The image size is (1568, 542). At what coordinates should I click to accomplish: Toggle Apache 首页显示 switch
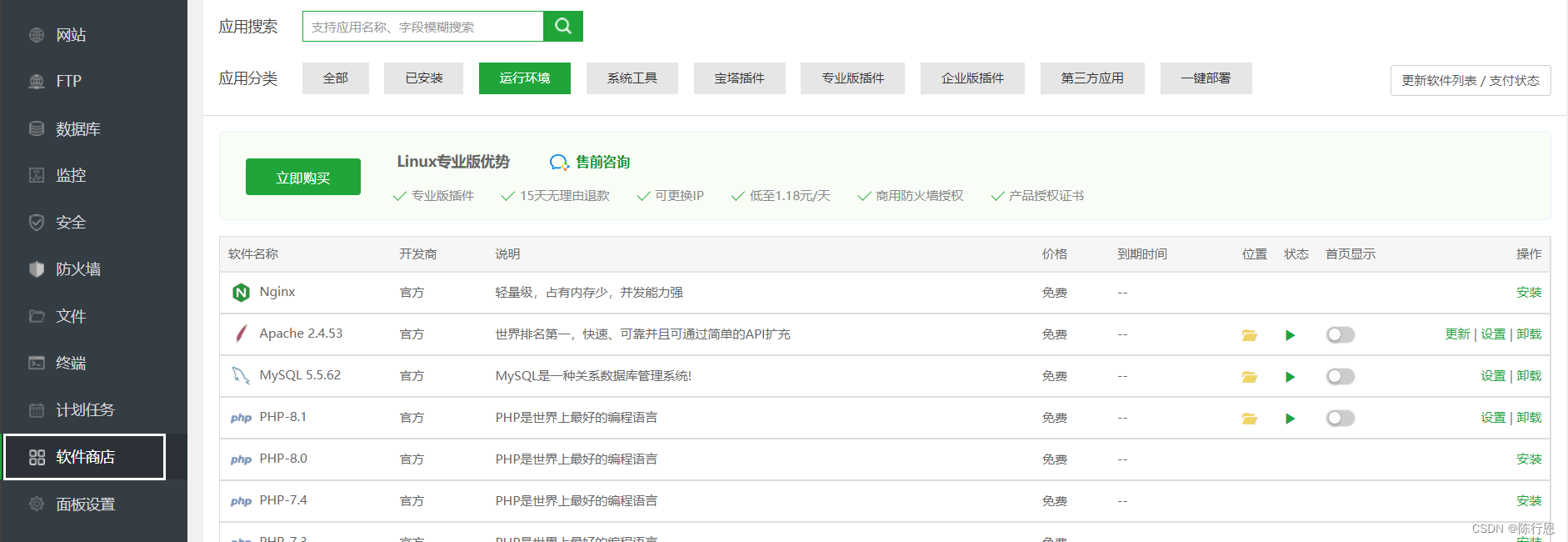pos(1341,334)
